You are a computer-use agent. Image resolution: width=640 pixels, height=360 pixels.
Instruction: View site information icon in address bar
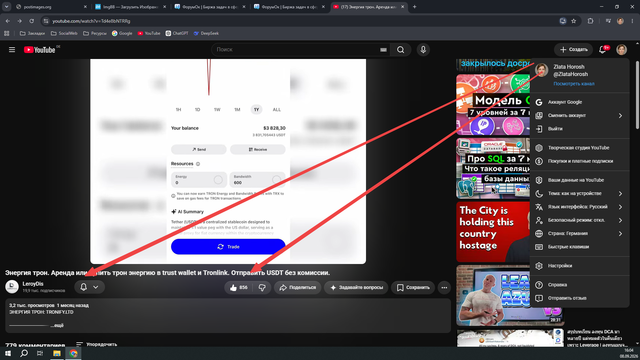[46, 21]
